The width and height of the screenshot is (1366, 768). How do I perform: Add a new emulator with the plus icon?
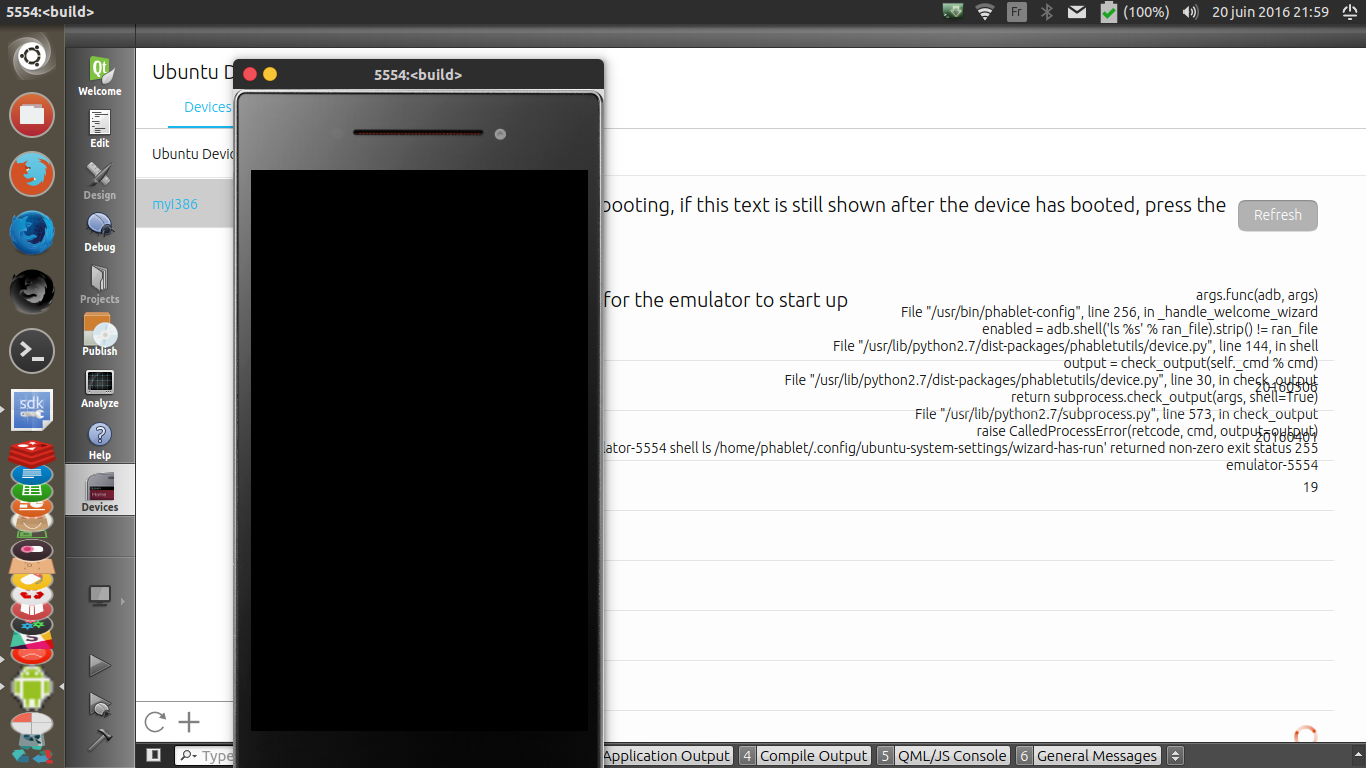[x=189, y=722]
